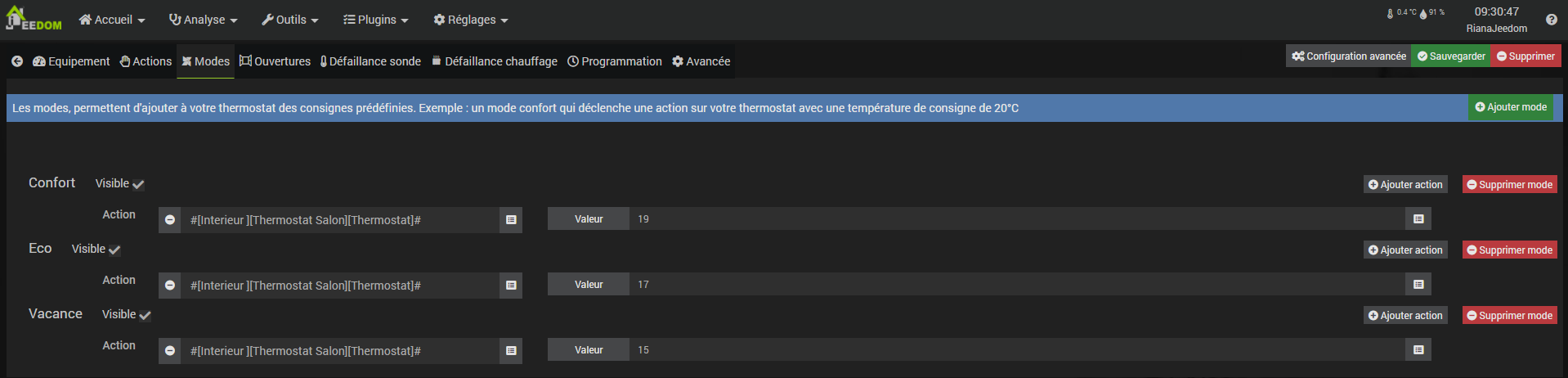1568x378 pixels.
Task: Toggle Visible checkbox for Confort mode
Action: click(x=138, y=184)
